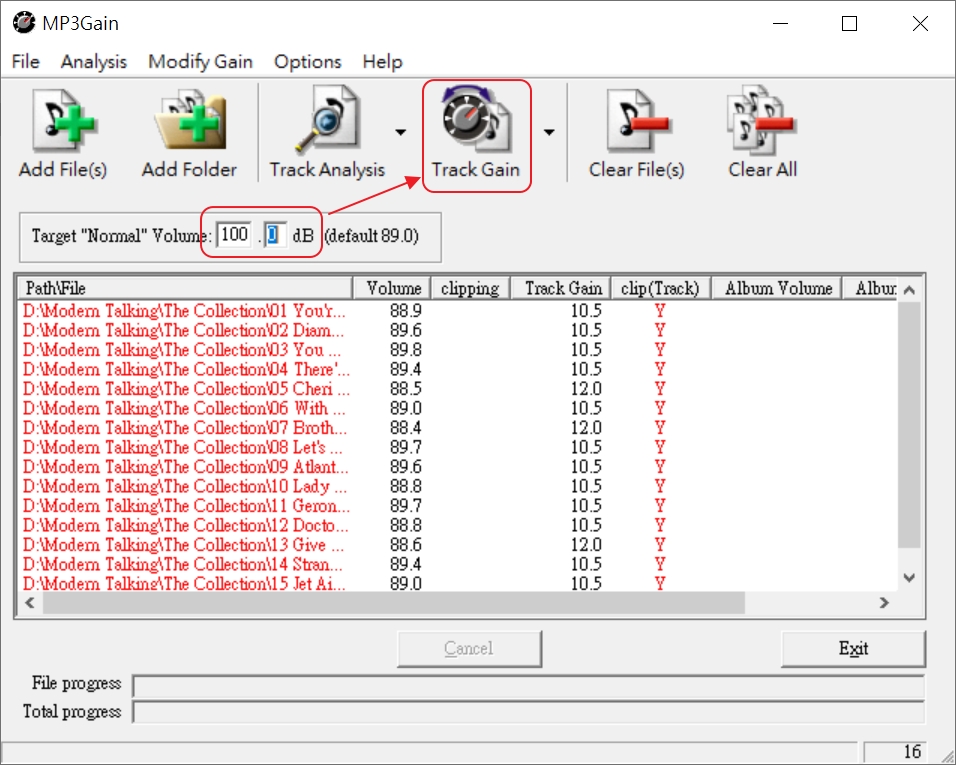Click the Cancel button
956x765 pixels.
469,649
